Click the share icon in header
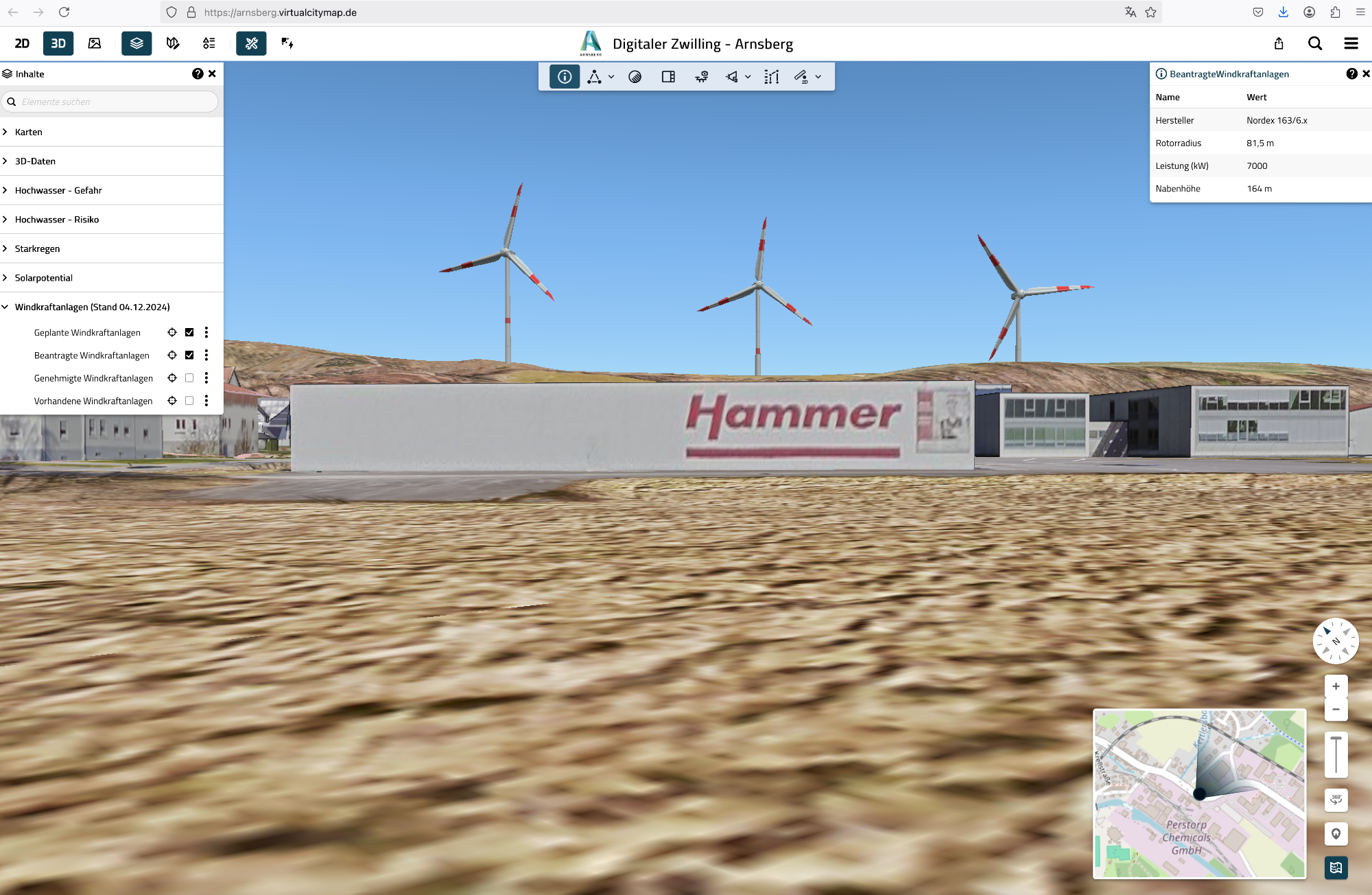The height and width of the screenshot is (895, 1372). pos(1279,43)
